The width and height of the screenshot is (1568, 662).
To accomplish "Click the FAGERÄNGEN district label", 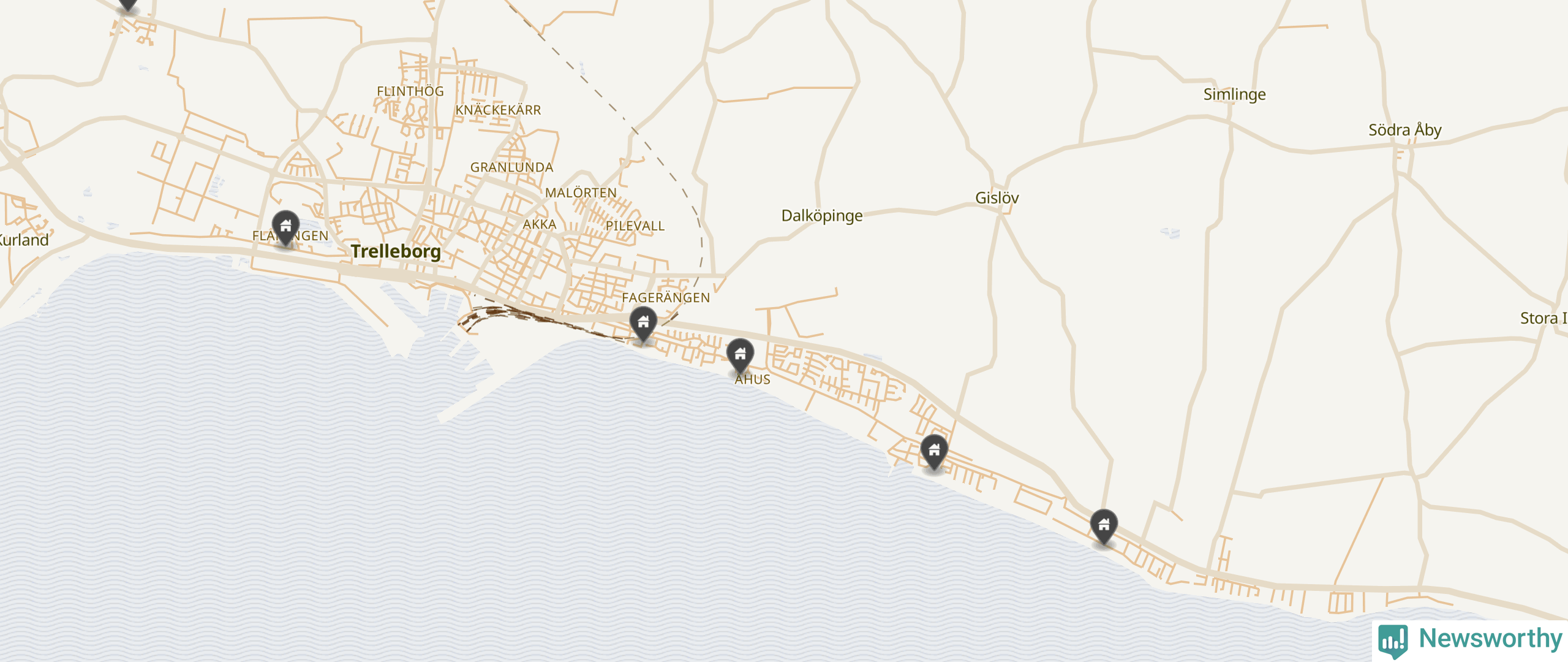I will (x=666, y=298).
